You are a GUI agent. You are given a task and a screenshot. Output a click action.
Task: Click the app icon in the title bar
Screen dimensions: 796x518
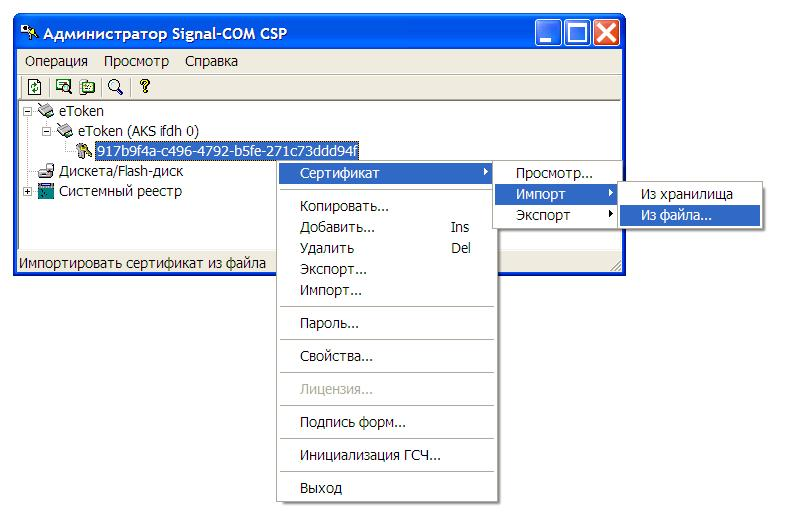click(x=29, y=33)
